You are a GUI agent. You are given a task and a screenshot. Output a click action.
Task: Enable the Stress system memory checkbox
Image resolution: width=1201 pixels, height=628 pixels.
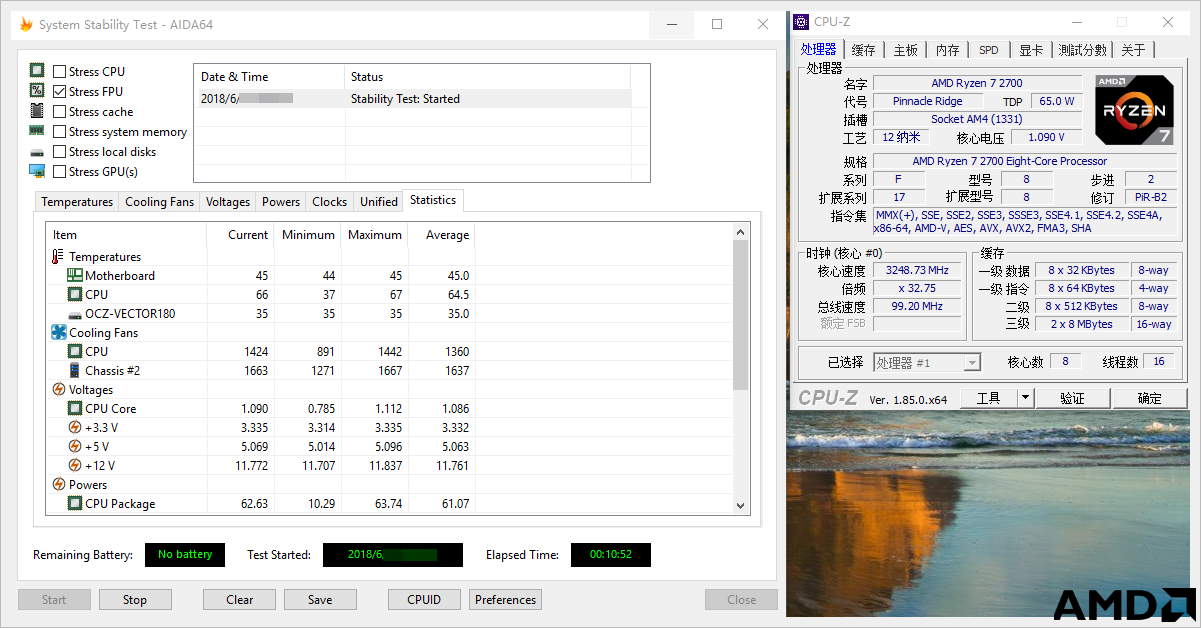tap(60, 132)
